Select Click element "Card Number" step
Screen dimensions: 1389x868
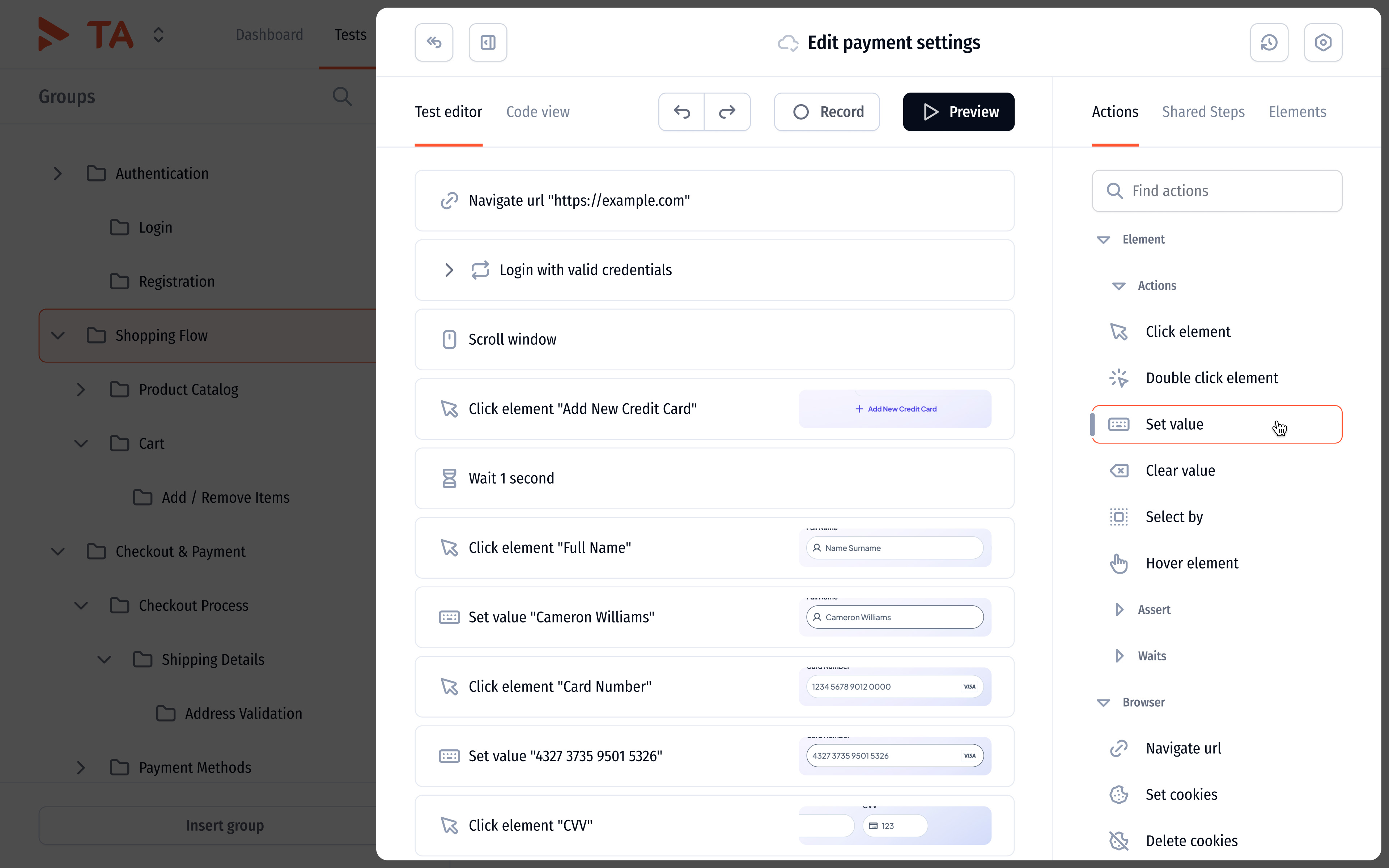[714, 687]
